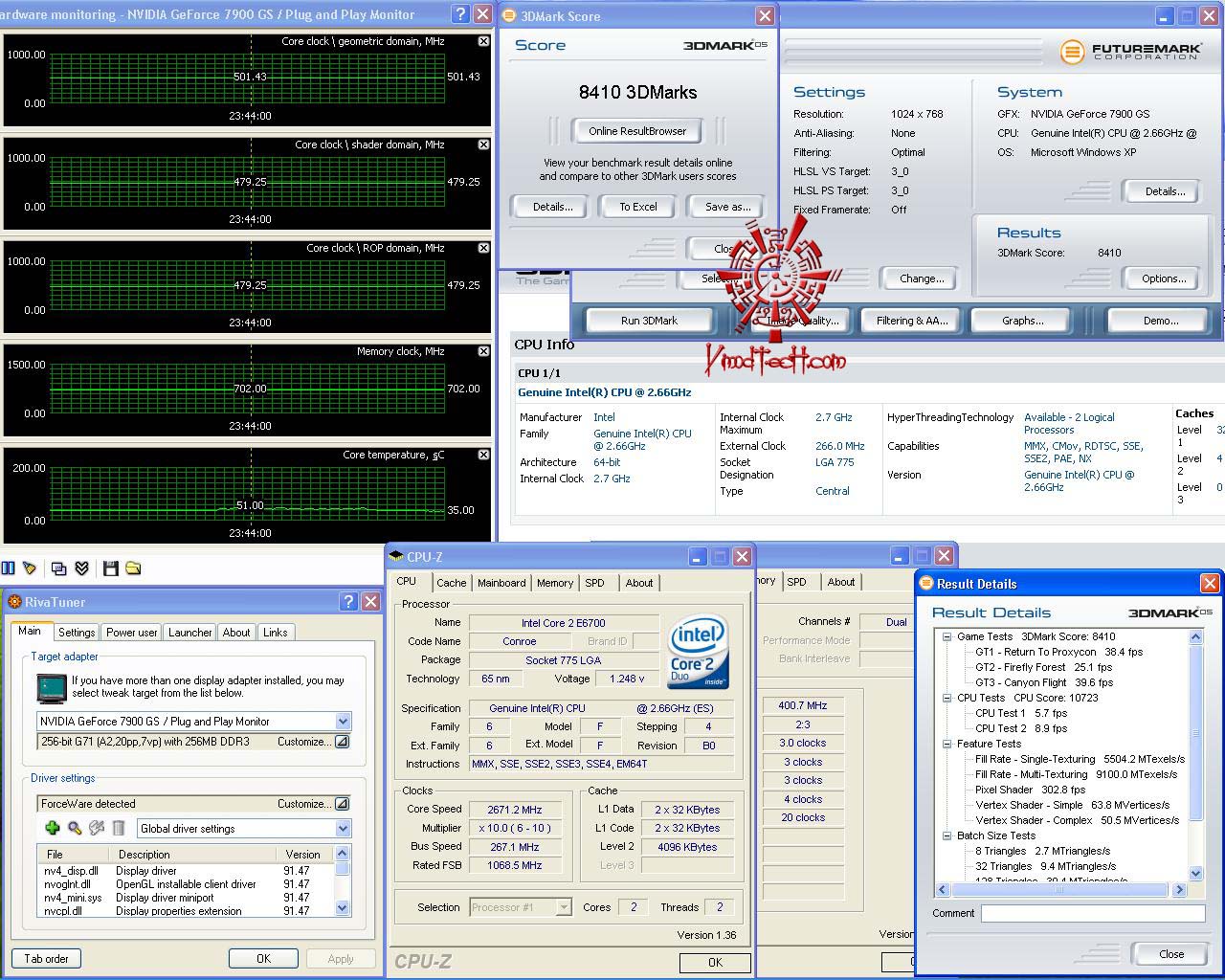Close the shader domain core clock graph
Viewport: 1225px width, 980px height.
(x=483, y=145)
